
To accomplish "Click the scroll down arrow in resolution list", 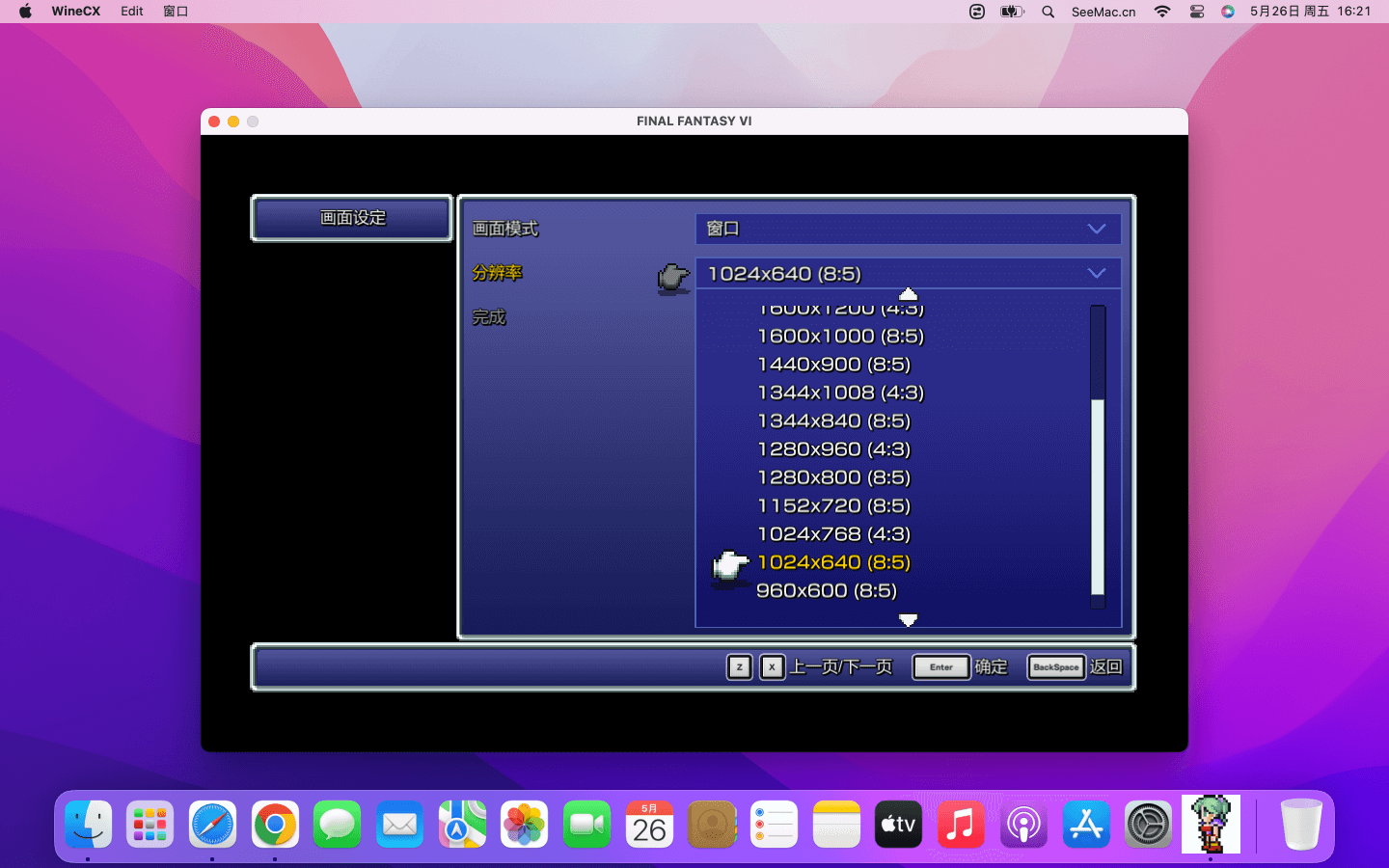I will tap(908, 620).
